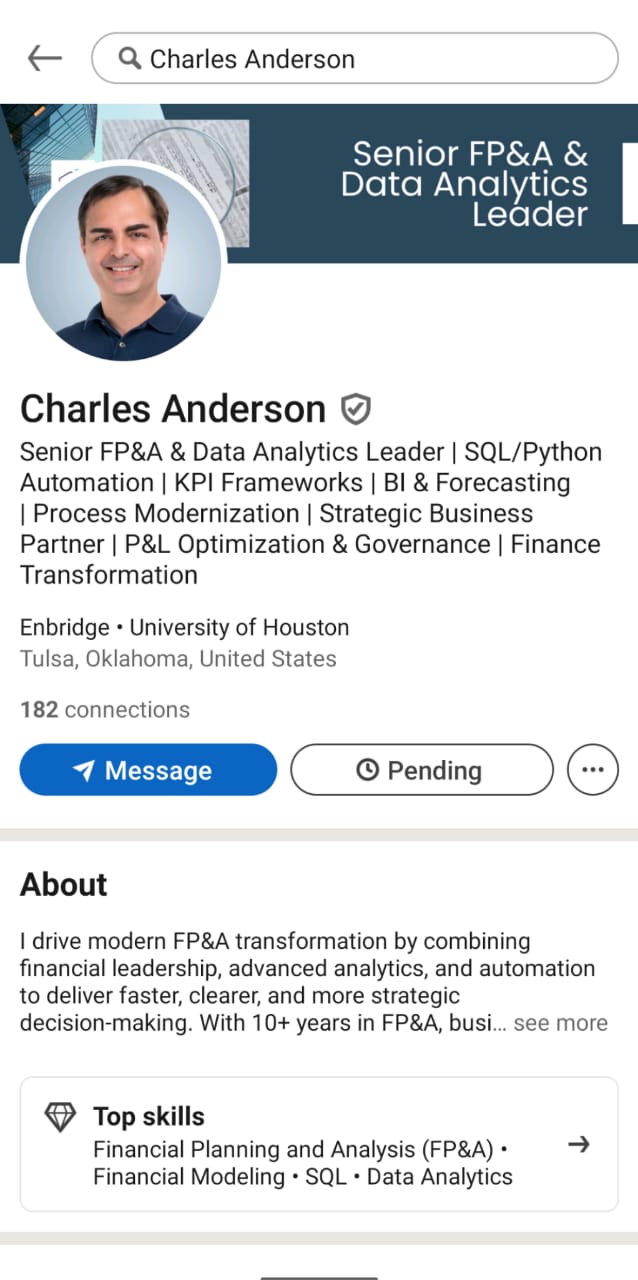Click the paper plane icon in Message
This screenshot has height=1280, width=638.
[84, 771]
